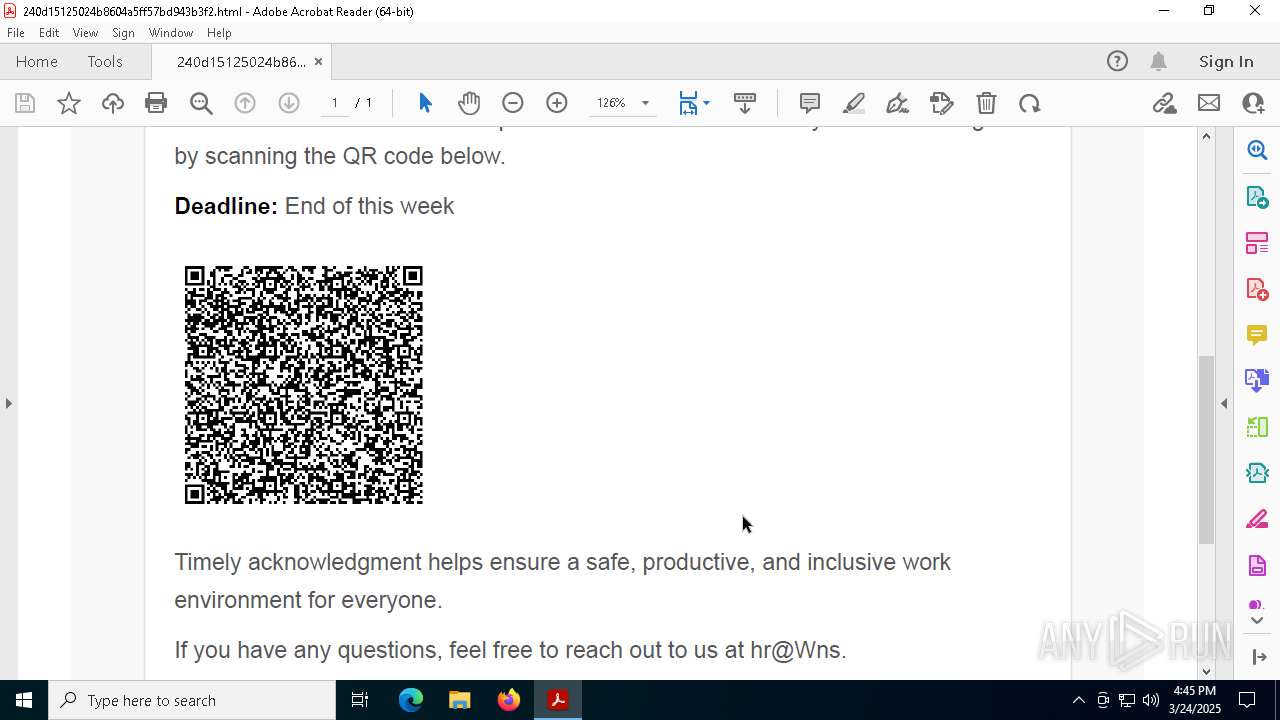Open the Windows Start menu

coord(24,700)
